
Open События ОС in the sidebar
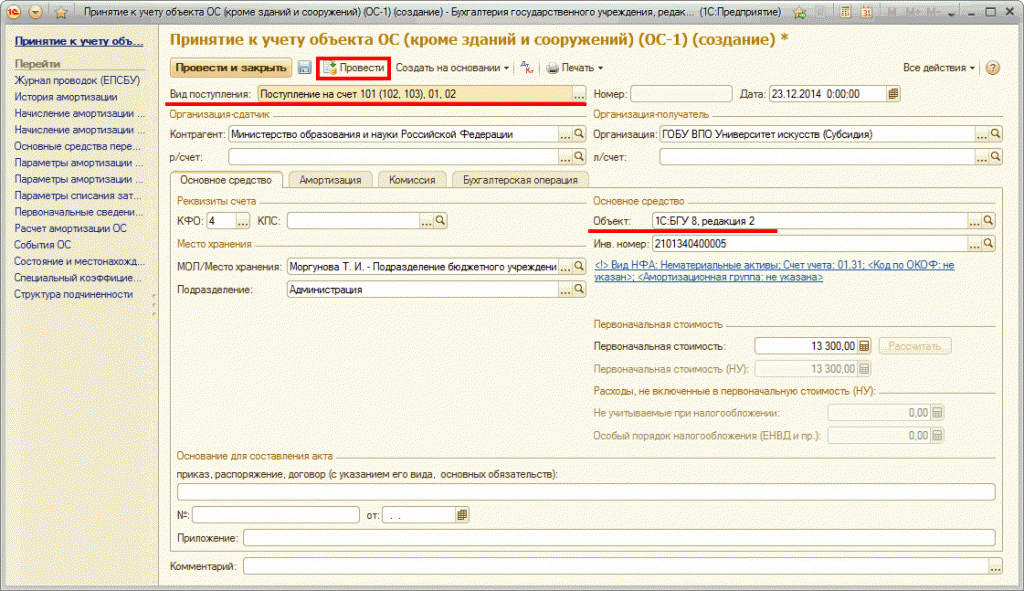42,245
